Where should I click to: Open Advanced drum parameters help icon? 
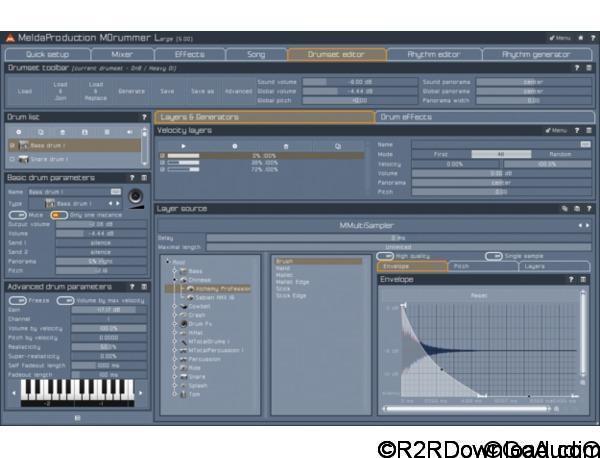[x=132, y=287]
